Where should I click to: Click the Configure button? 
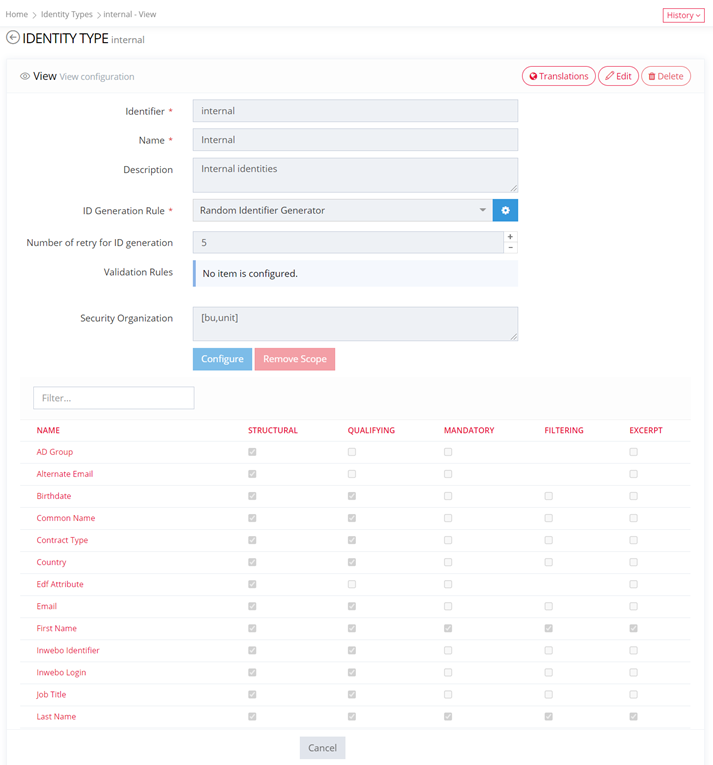point(222,359)
